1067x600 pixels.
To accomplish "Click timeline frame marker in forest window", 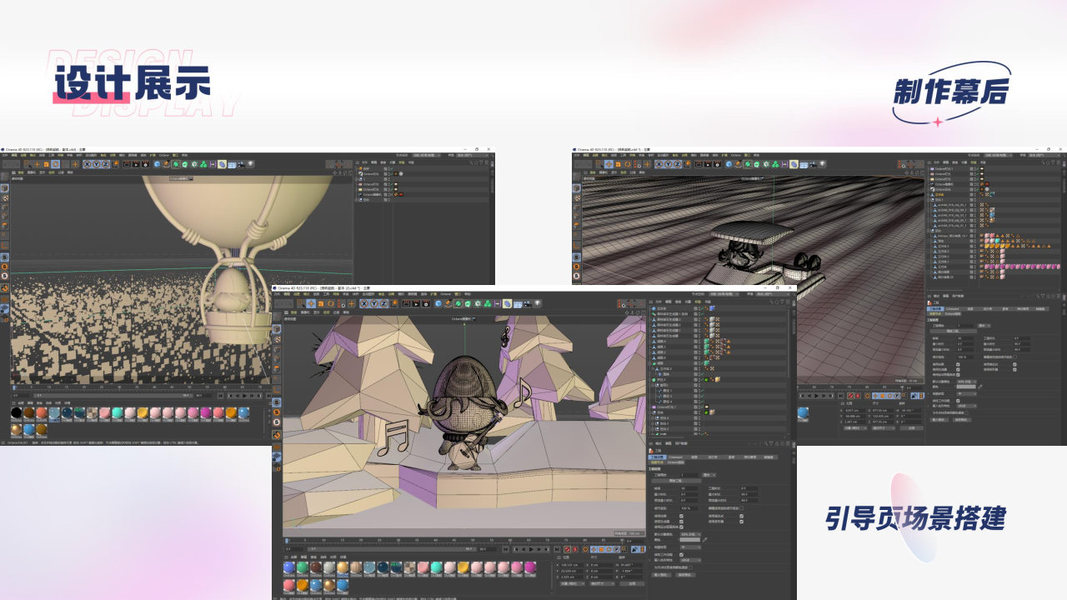I will pos(286,541).
